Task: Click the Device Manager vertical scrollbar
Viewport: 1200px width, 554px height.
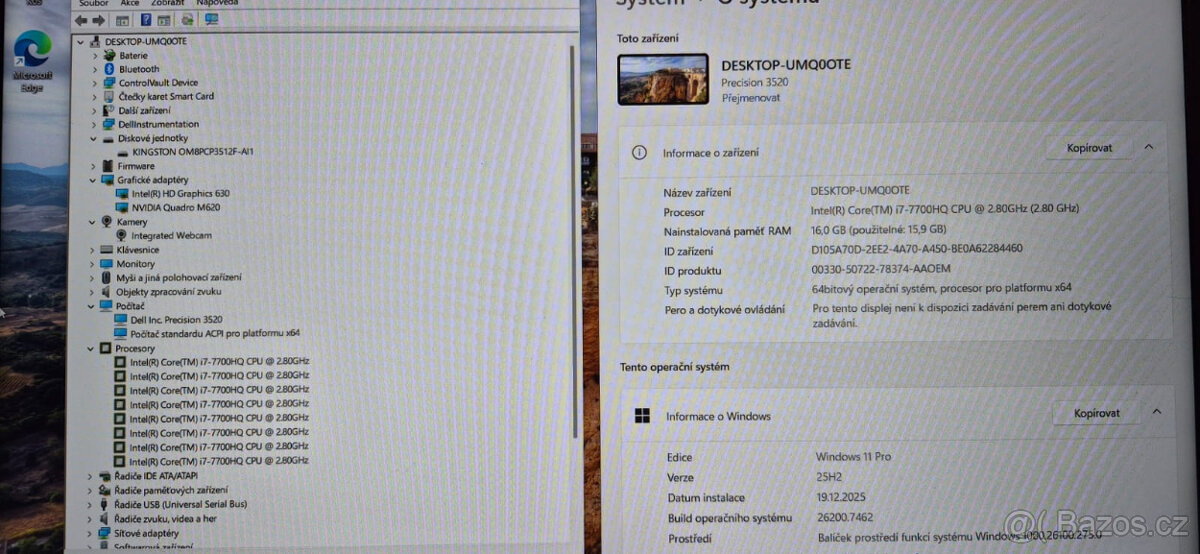Action: (x=574, y=240)
